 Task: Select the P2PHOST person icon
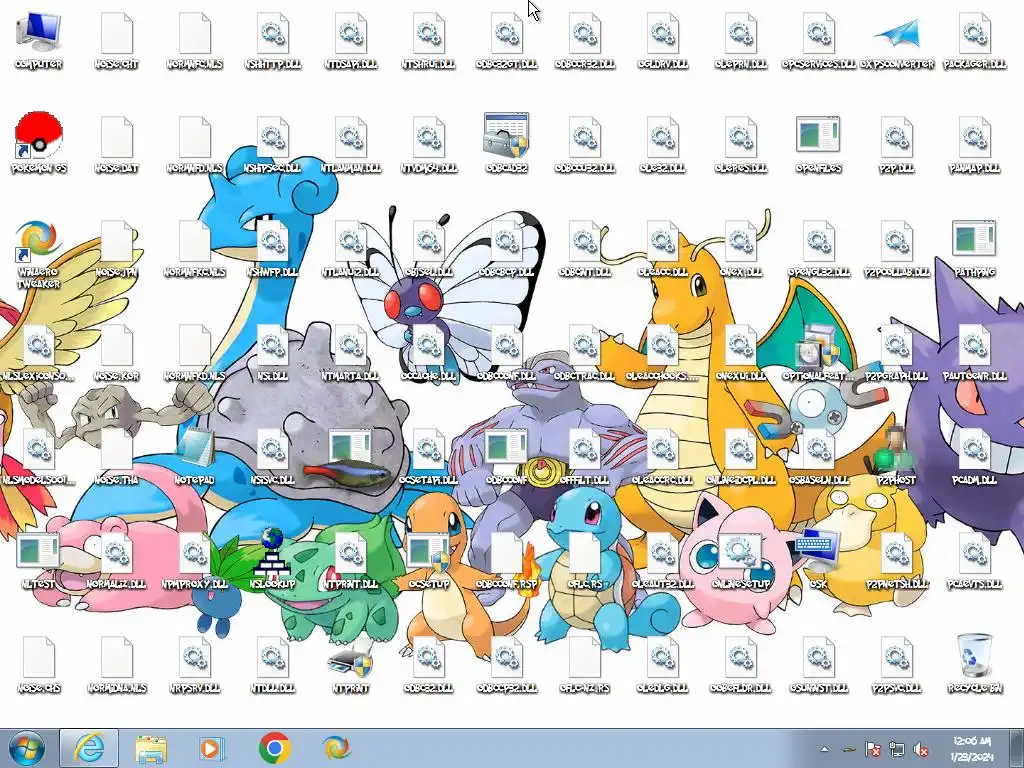point(897,448)
